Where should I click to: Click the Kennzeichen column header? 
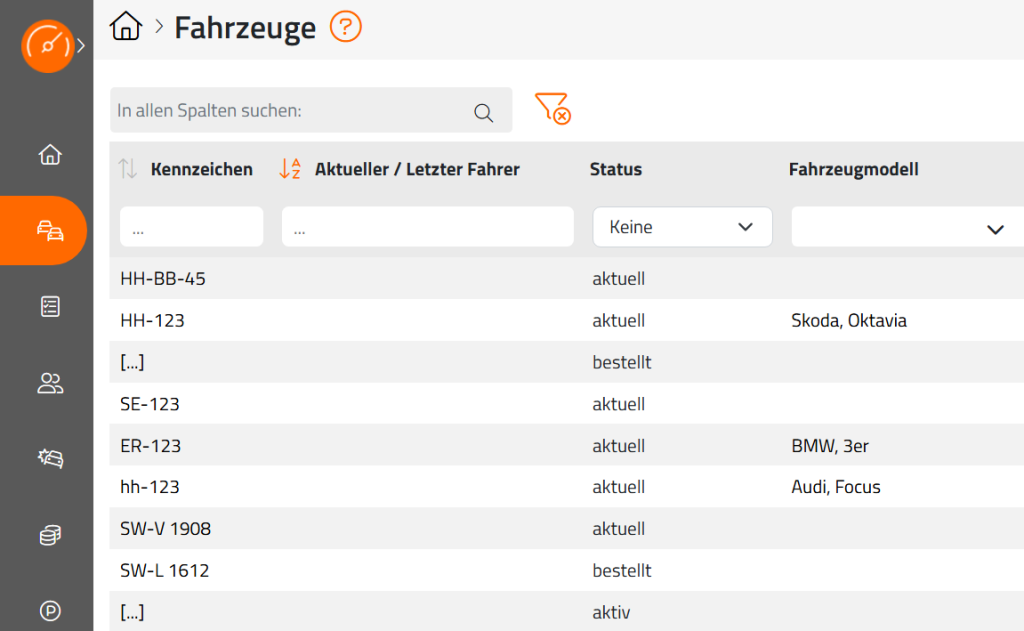coord(202,169)
